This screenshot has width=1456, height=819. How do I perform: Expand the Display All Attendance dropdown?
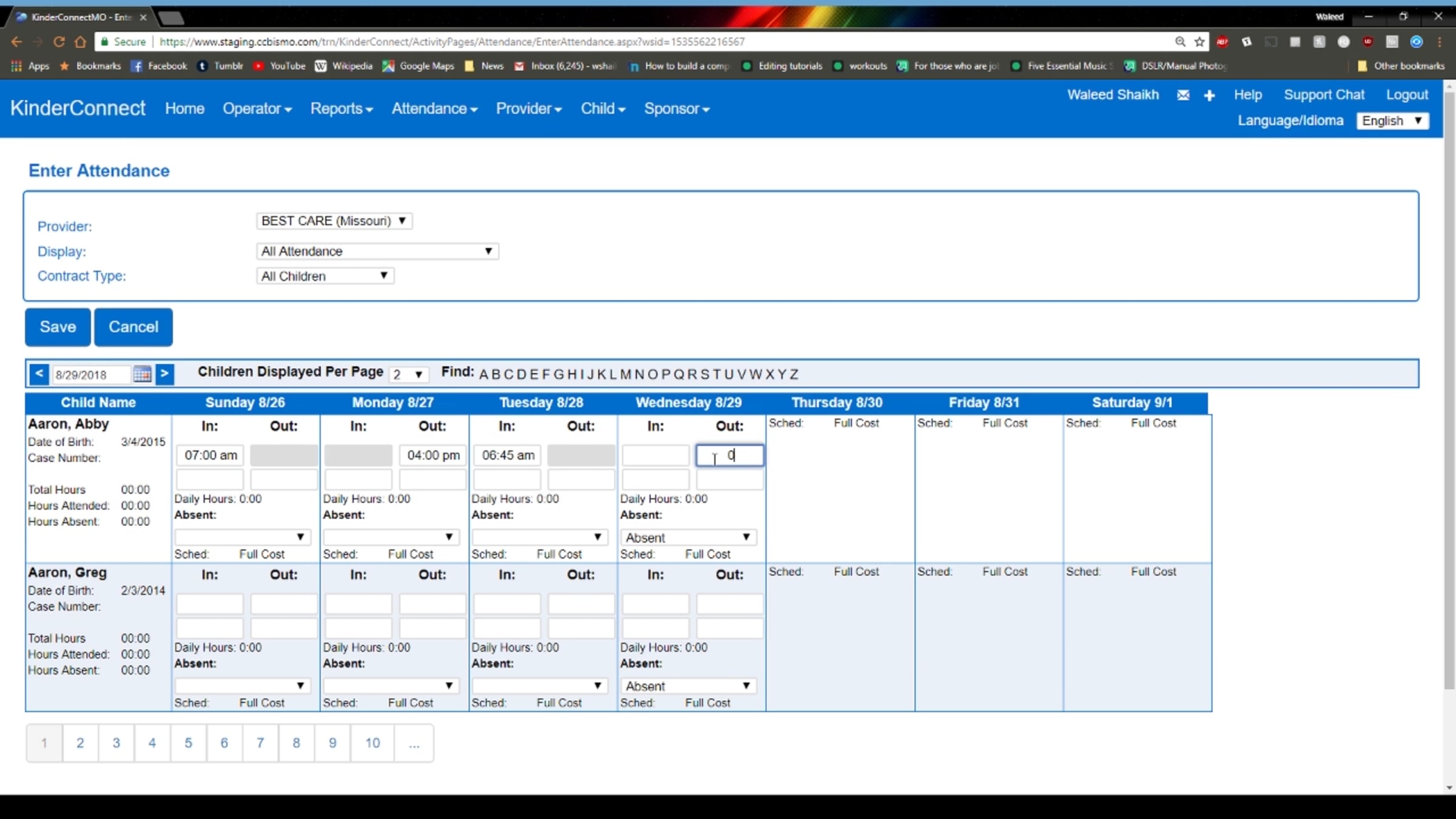377,251
